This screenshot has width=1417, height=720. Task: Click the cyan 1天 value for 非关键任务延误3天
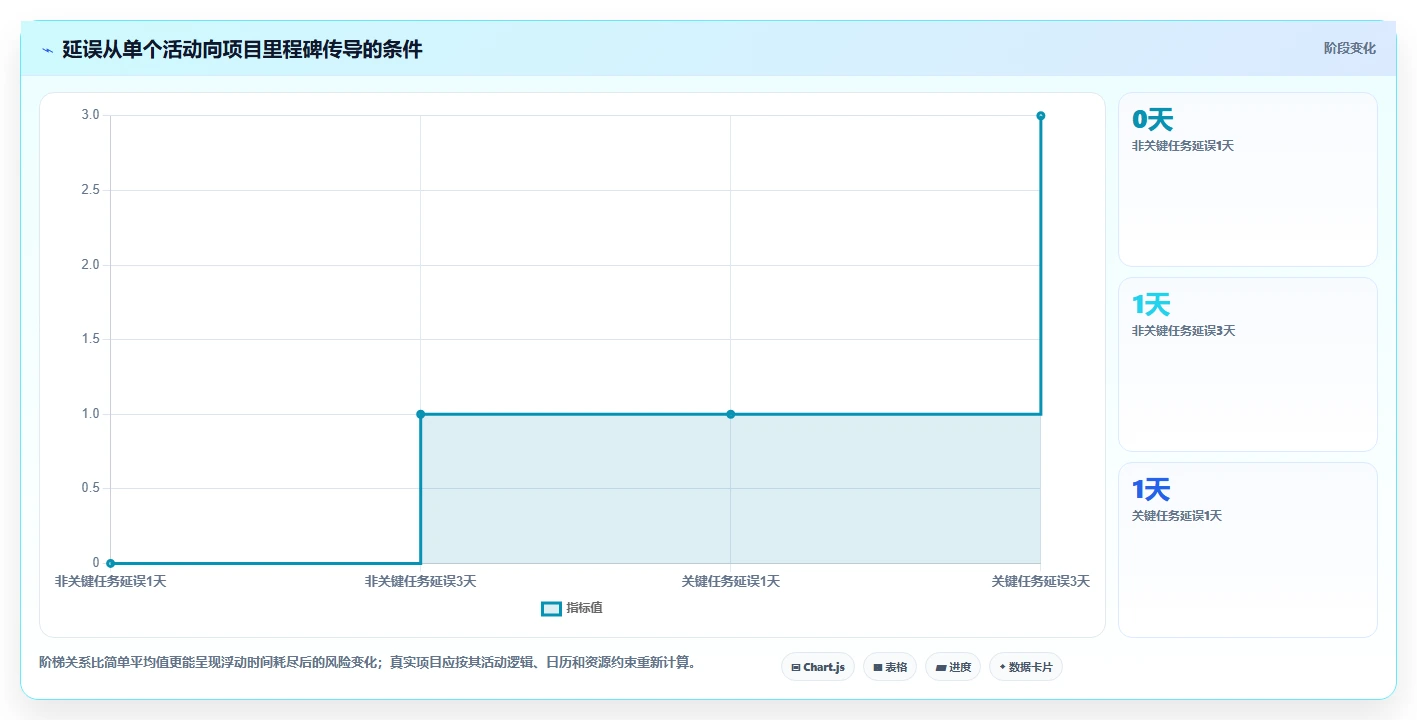click(x=1151, y=305)
